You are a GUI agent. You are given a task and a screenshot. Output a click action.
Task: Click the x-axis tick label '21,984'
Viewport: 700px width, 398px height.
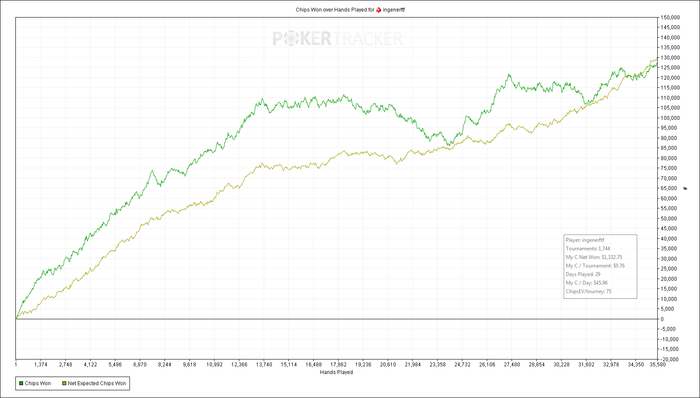point(413,365)
